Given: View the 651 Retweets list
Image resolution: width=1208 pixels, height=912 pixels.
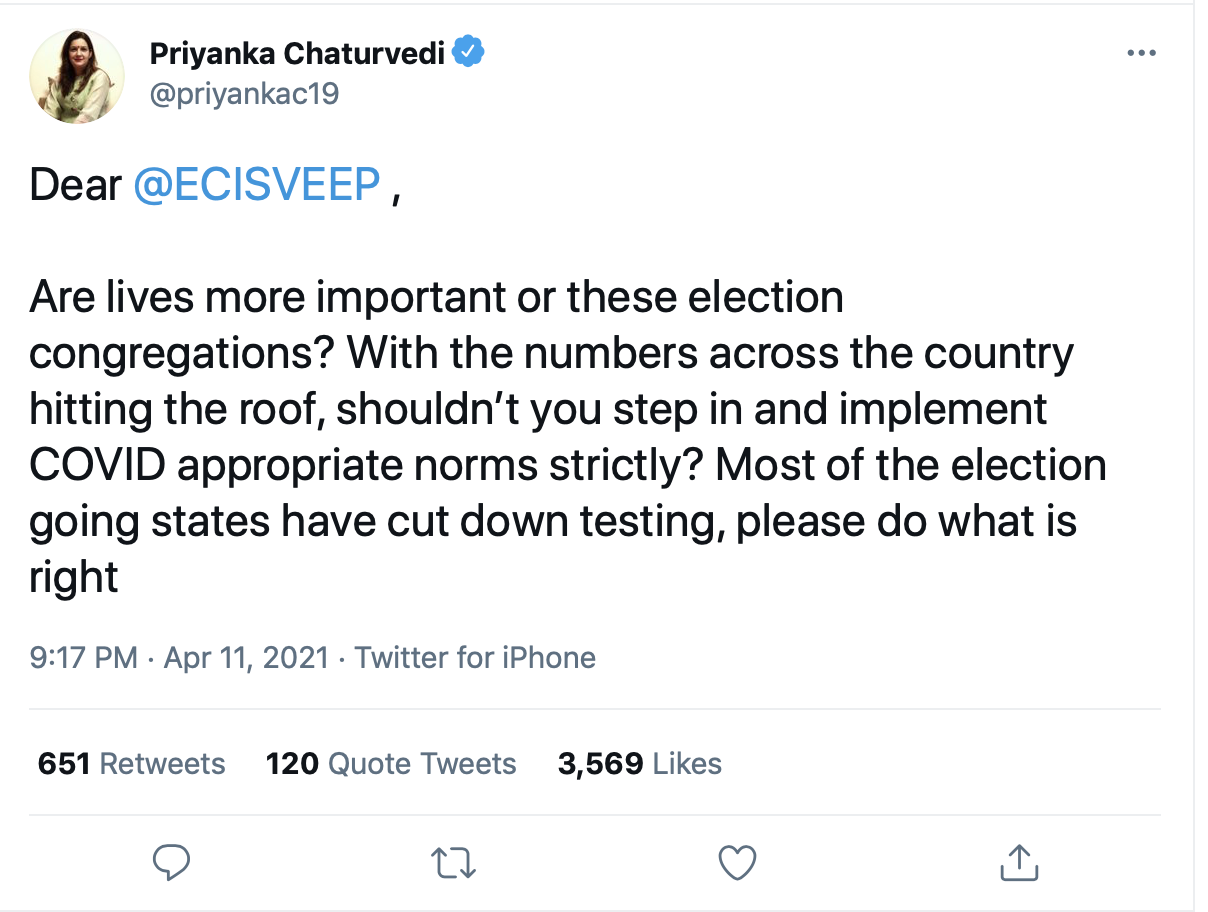Looking at the screenshot, I should coord(131,764).
